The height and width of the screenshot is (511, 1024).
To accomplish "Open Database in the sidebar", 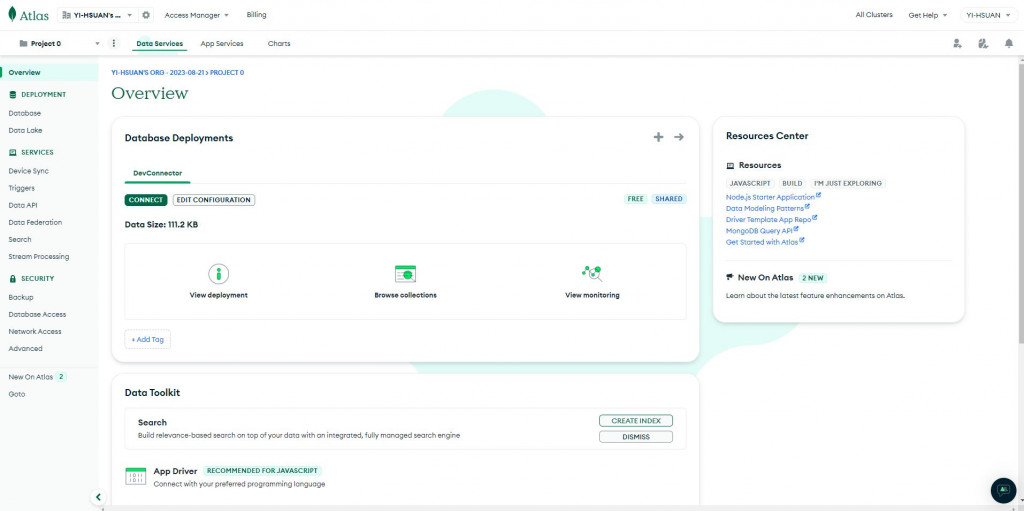I will tap(25, 114).
